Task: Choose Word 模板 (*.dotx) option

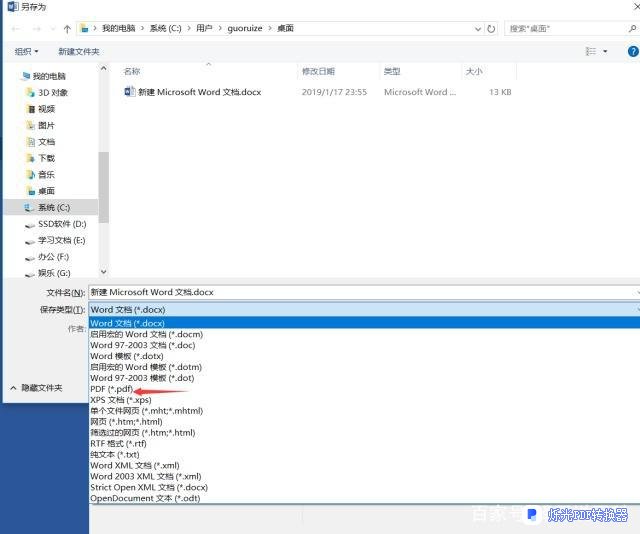Action: pos(127,356)
